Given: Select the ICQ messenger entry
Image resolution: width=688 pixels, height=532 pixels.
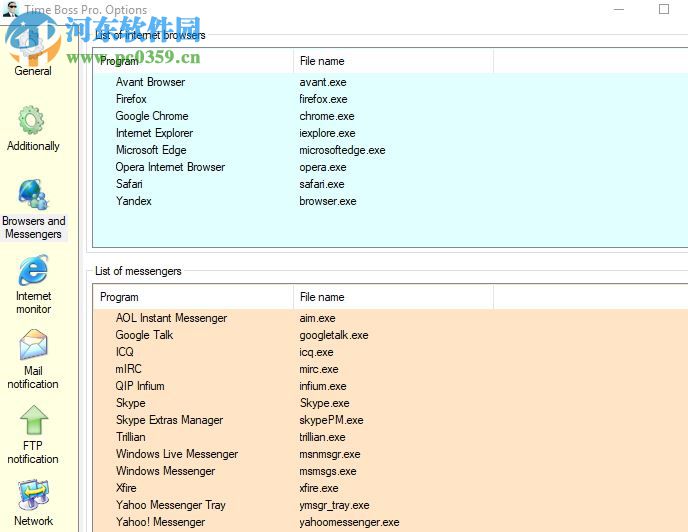Looking at the screenshot, I should (x=125, y=352).
